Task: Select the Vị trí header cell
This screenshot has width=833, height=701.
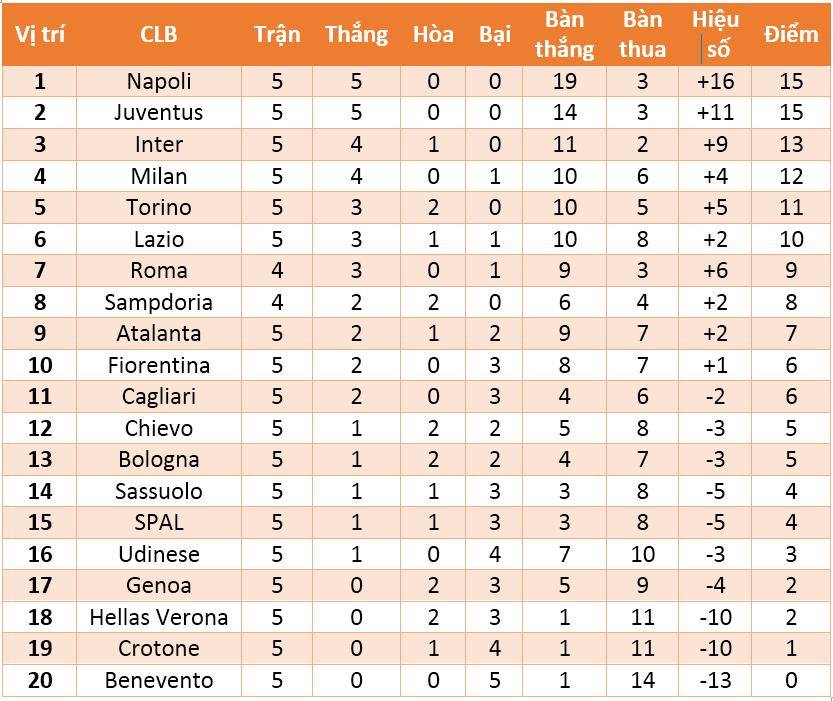Action: [40, 35]
